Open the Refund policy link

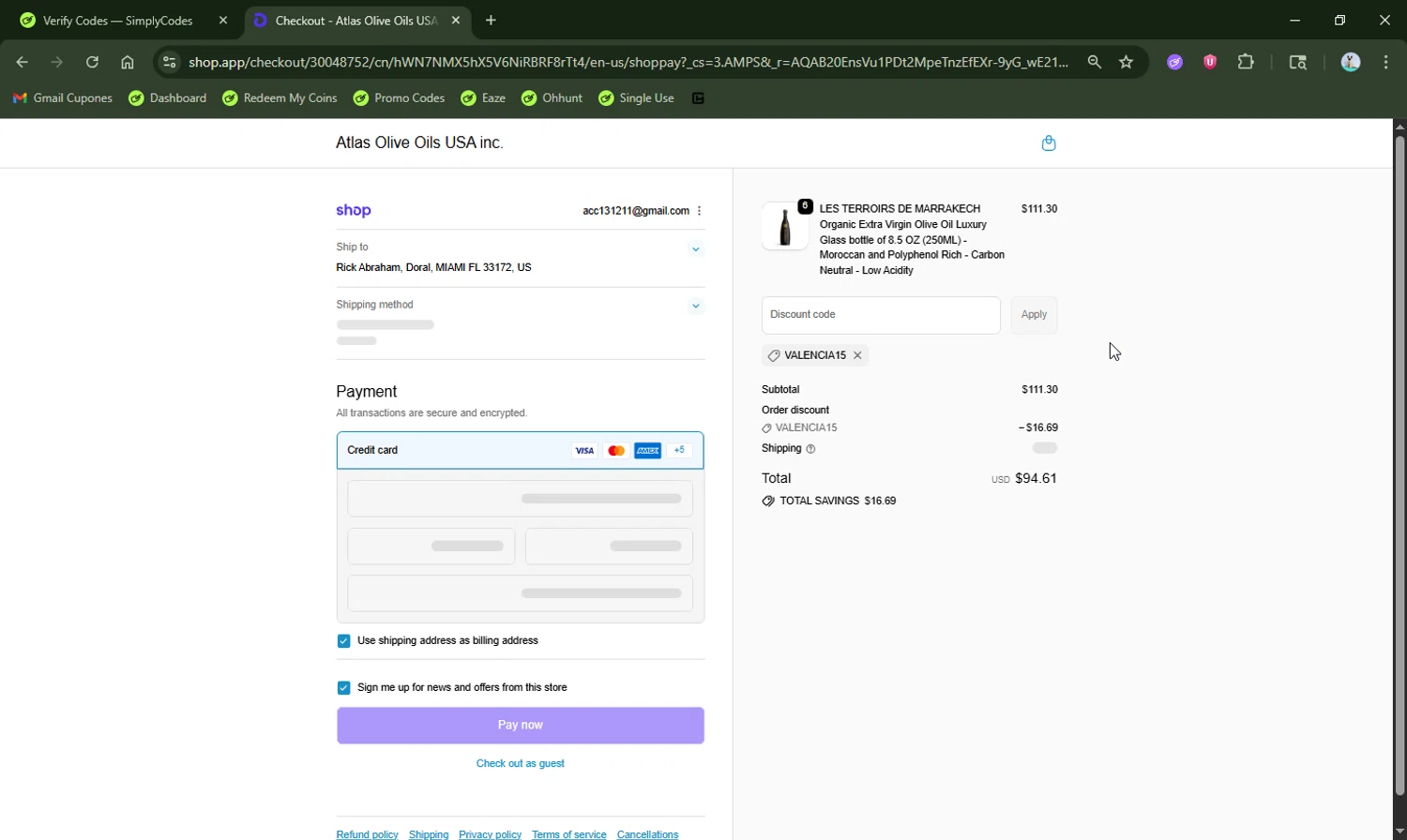pyautogui.click(x=367, y=834)
